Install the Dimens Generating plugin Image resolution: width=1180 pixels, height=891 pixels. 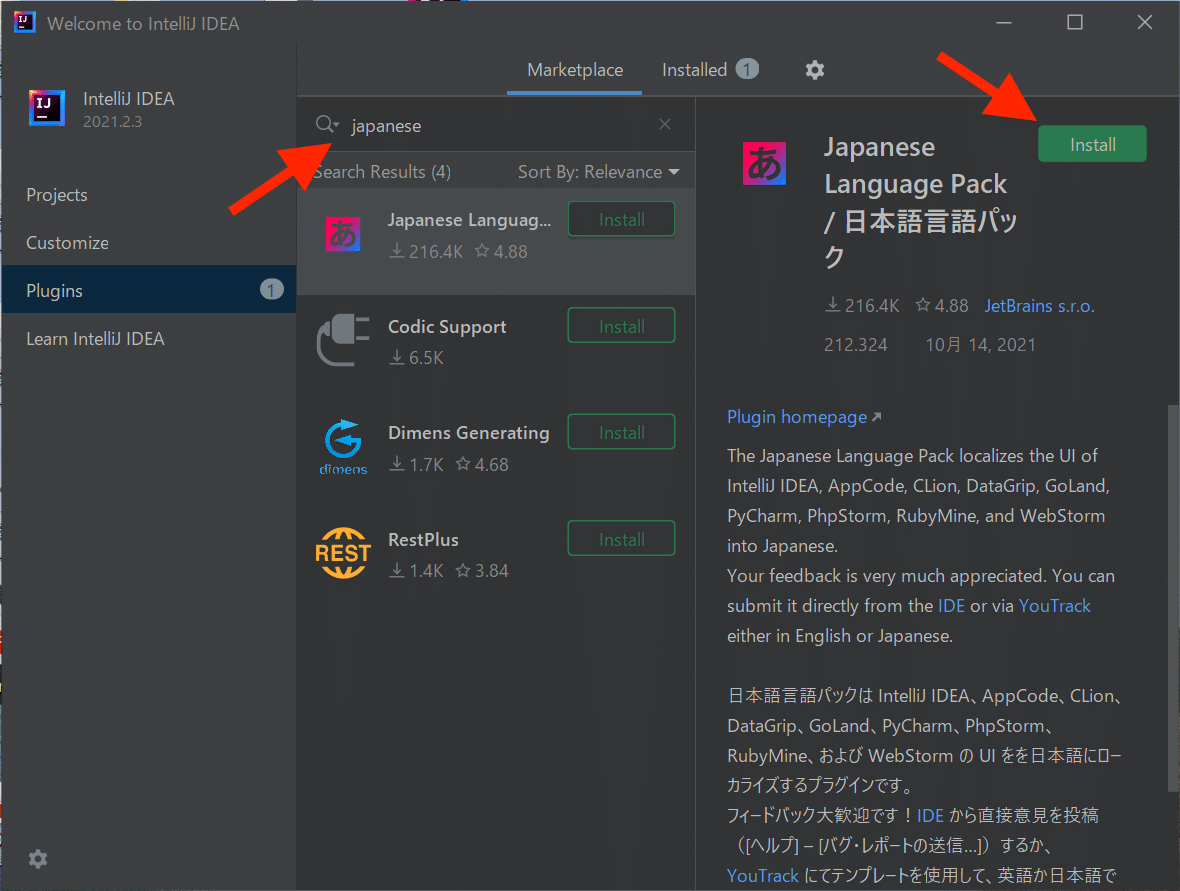point(621,433)
